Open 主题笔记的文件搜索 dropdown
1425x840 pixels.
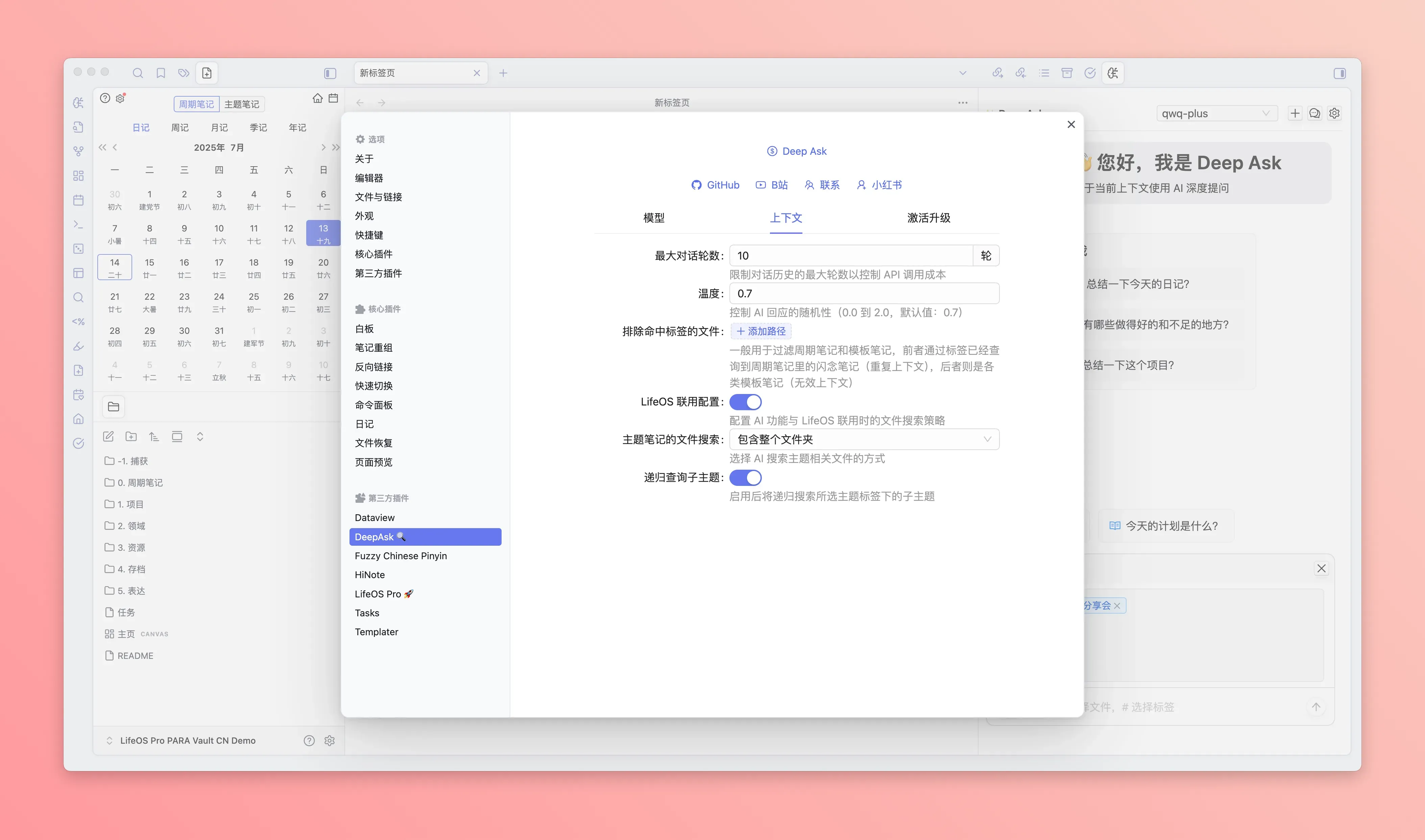[864, 439]
